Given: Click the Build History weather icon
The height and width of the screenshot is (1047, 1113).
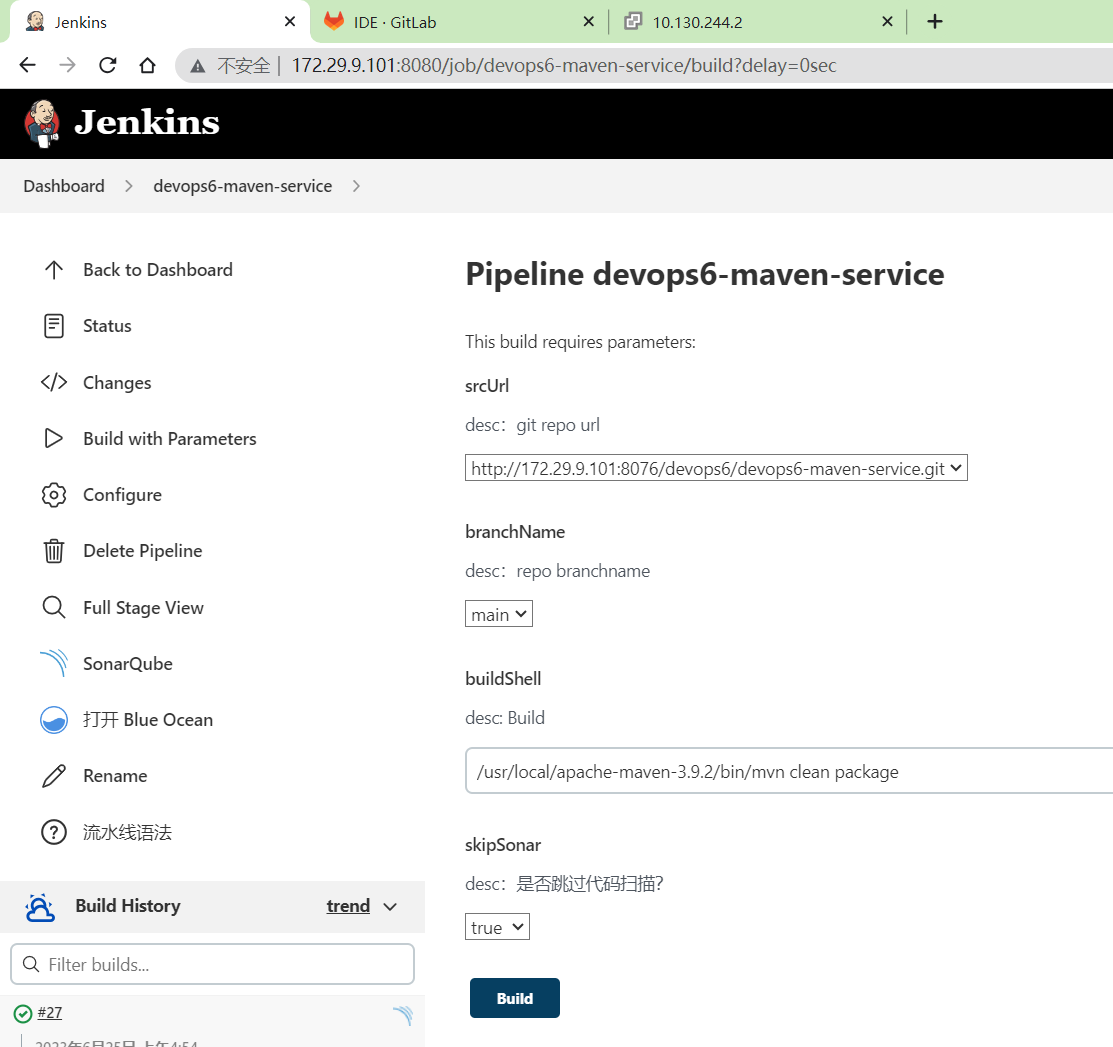Looking at the screenshot, I should point(40,907).
